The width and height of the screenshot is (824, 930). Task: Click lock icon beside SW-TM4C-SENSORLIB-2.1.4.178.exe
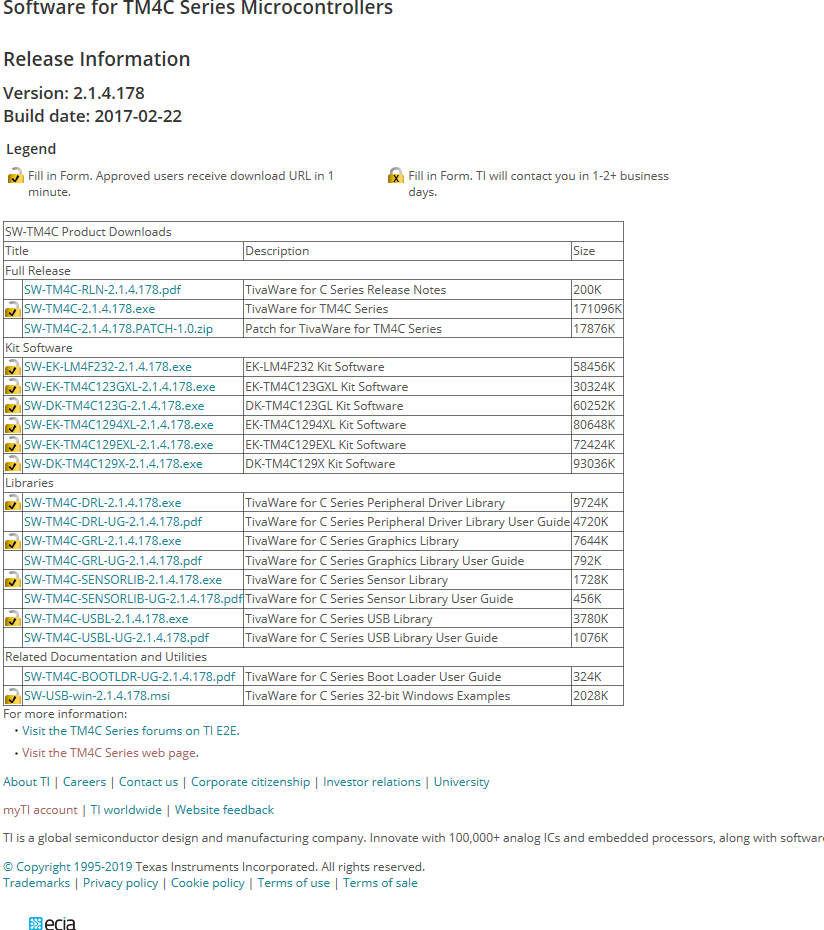(12, 580)
